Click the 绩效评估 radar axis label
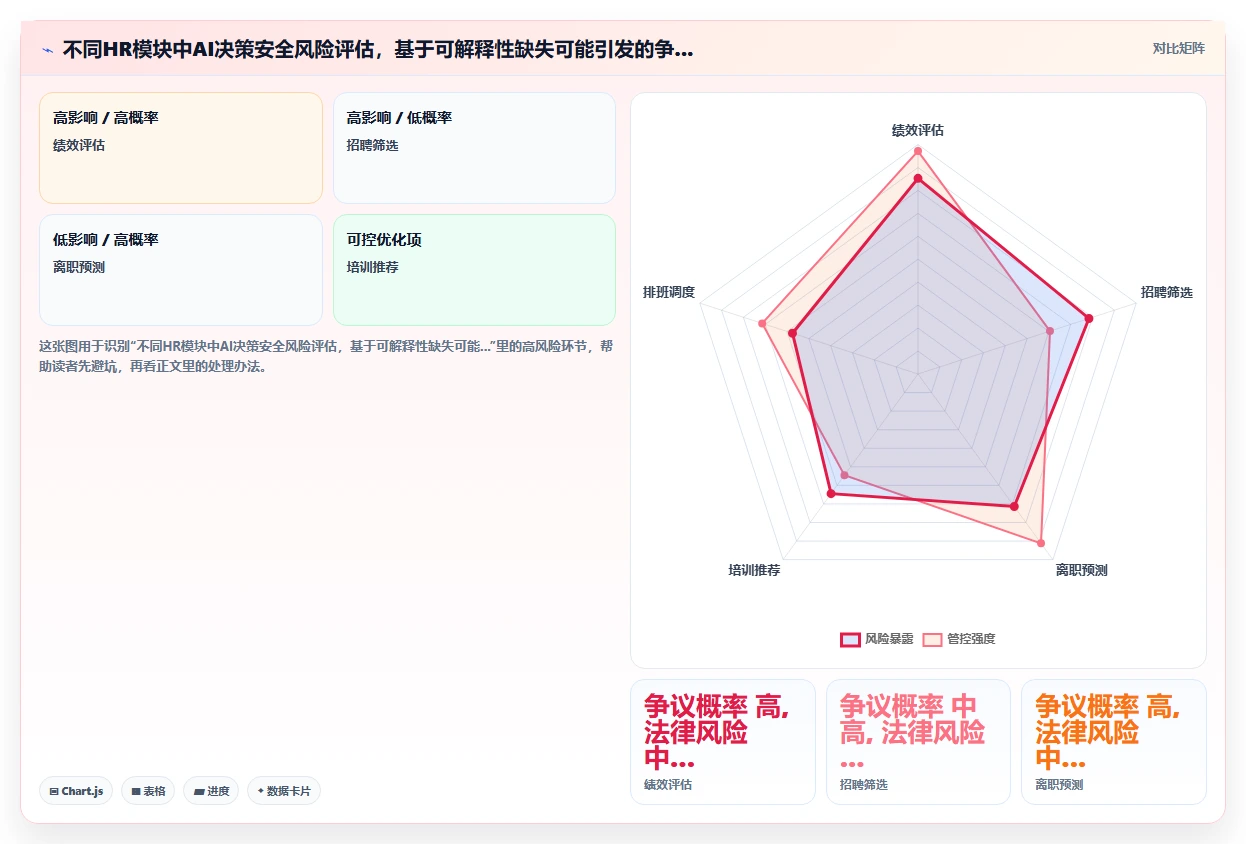The width and height of the screenshot is (1246, 844). click(x=918, y=130)
